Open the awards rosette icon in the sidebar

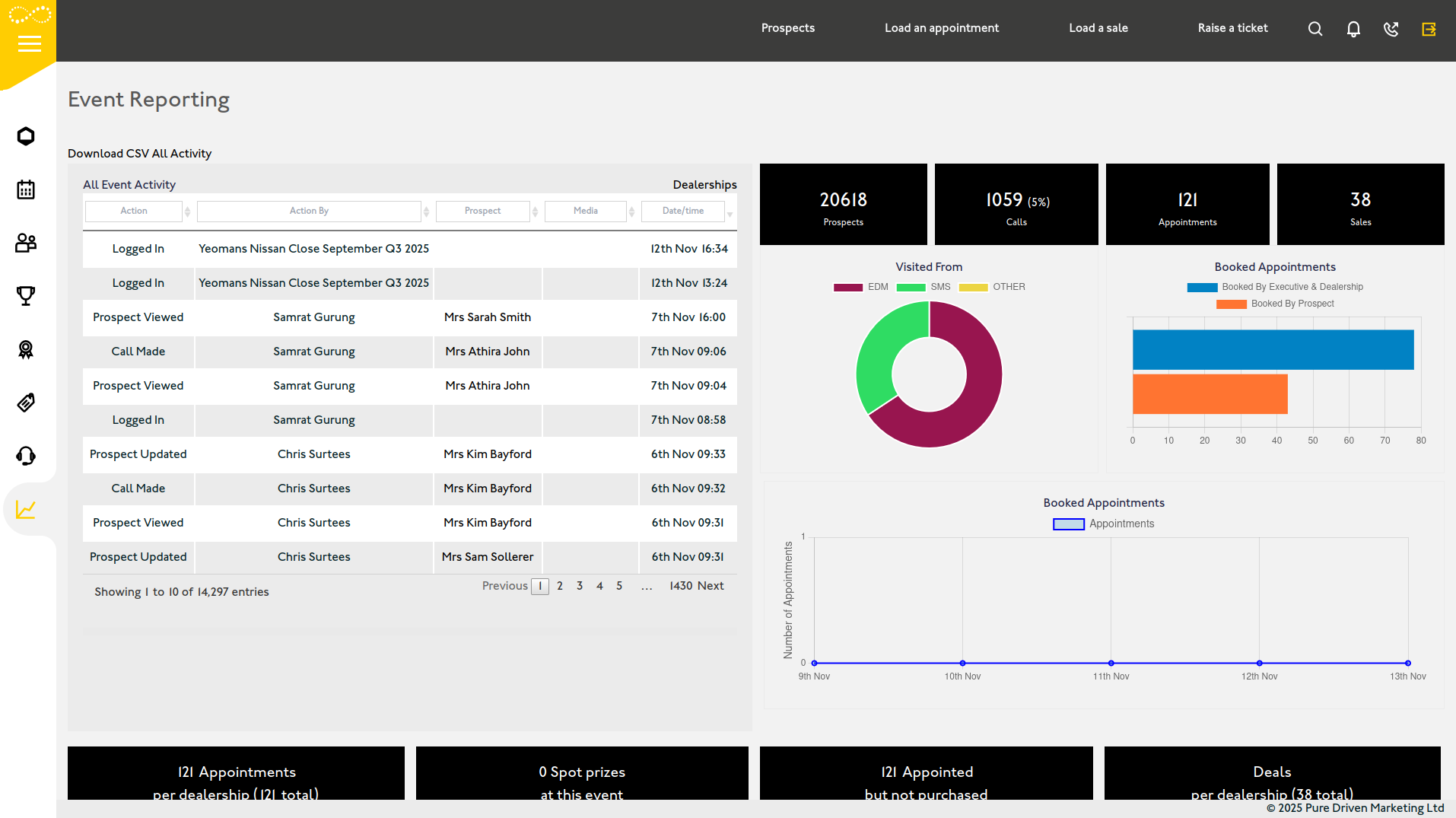(26, 349)
